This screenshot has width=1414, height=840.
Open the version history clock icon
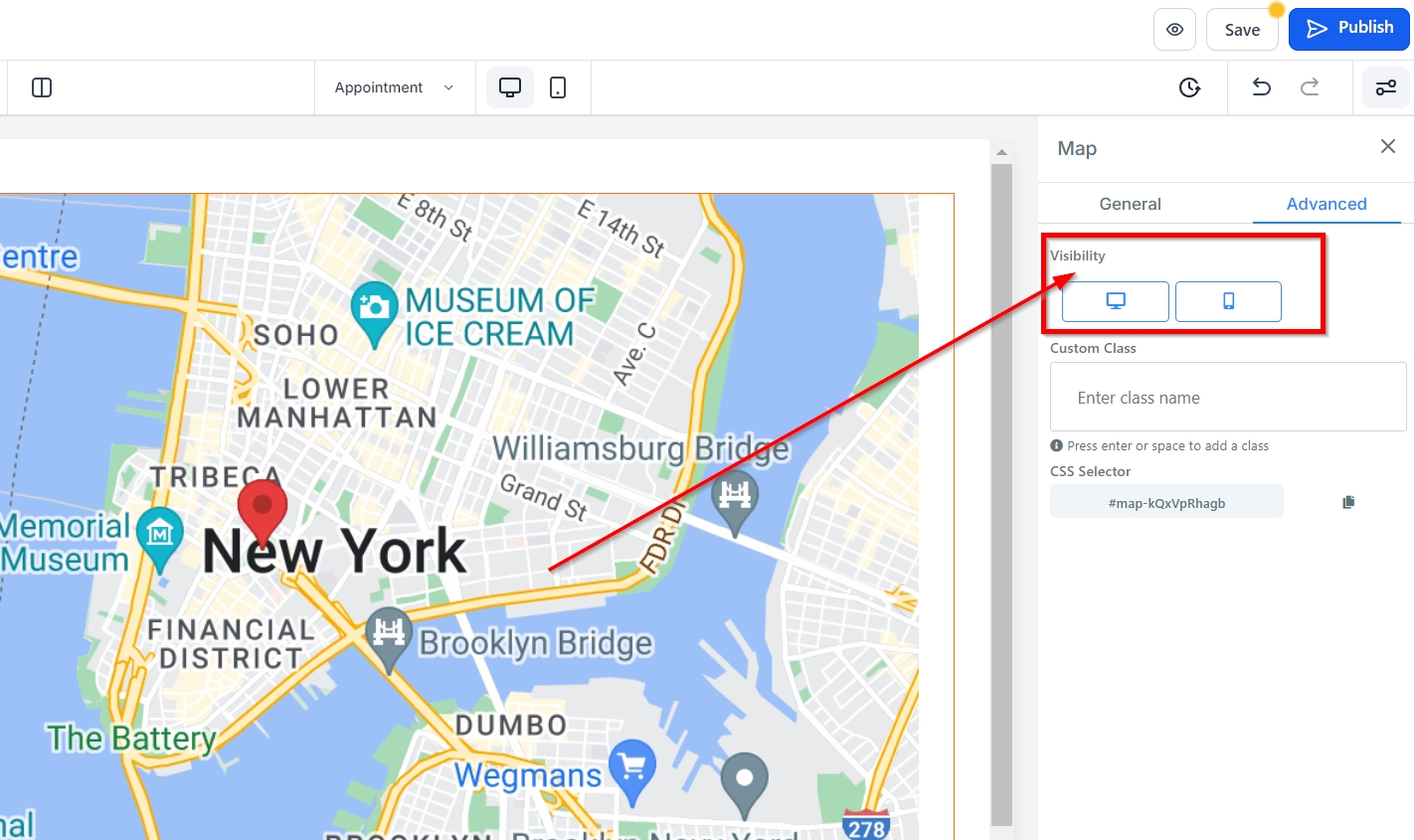coord(1189,87)
